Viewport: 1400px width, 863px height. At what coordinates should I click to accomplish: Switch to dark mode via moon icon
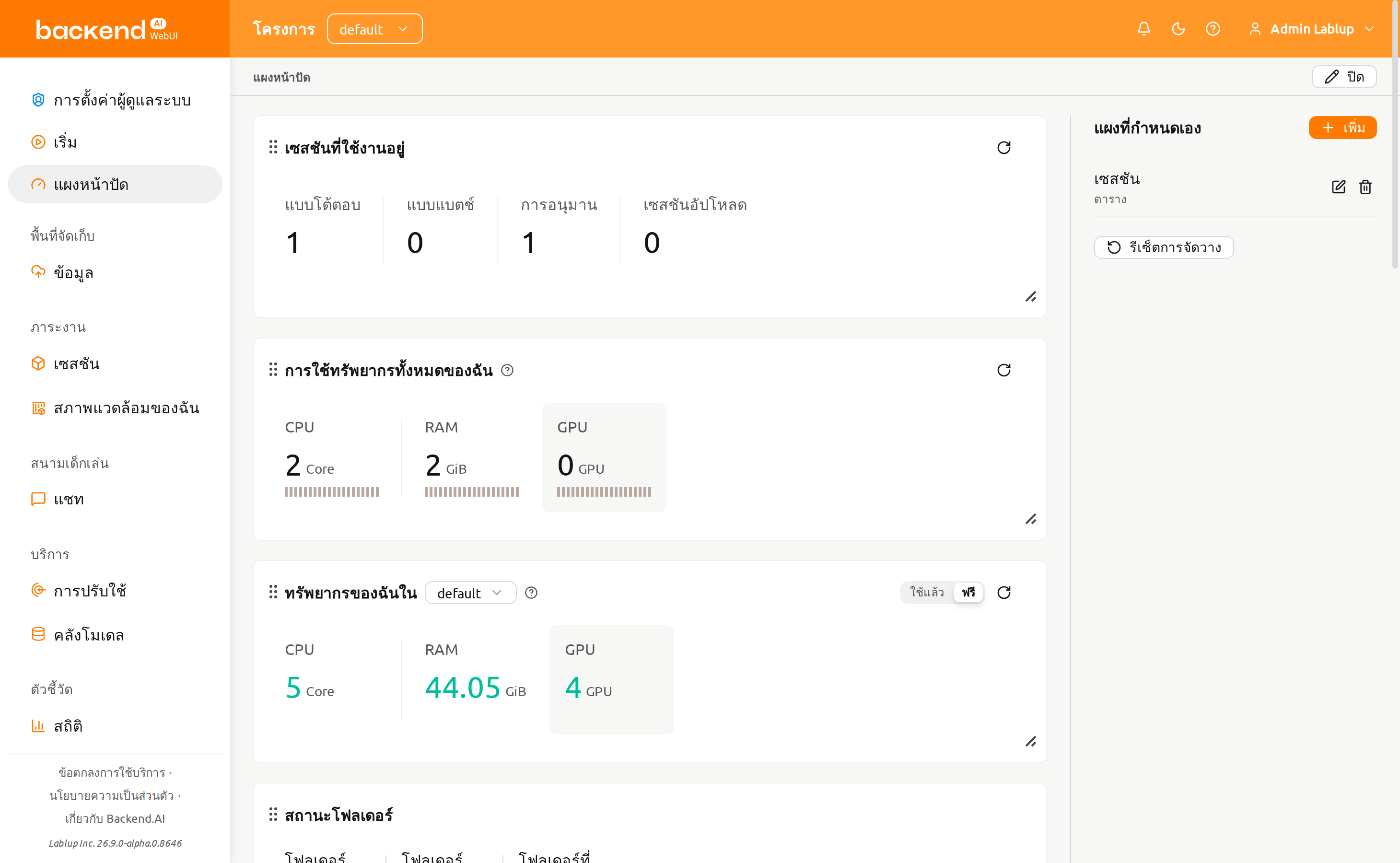1178,29
